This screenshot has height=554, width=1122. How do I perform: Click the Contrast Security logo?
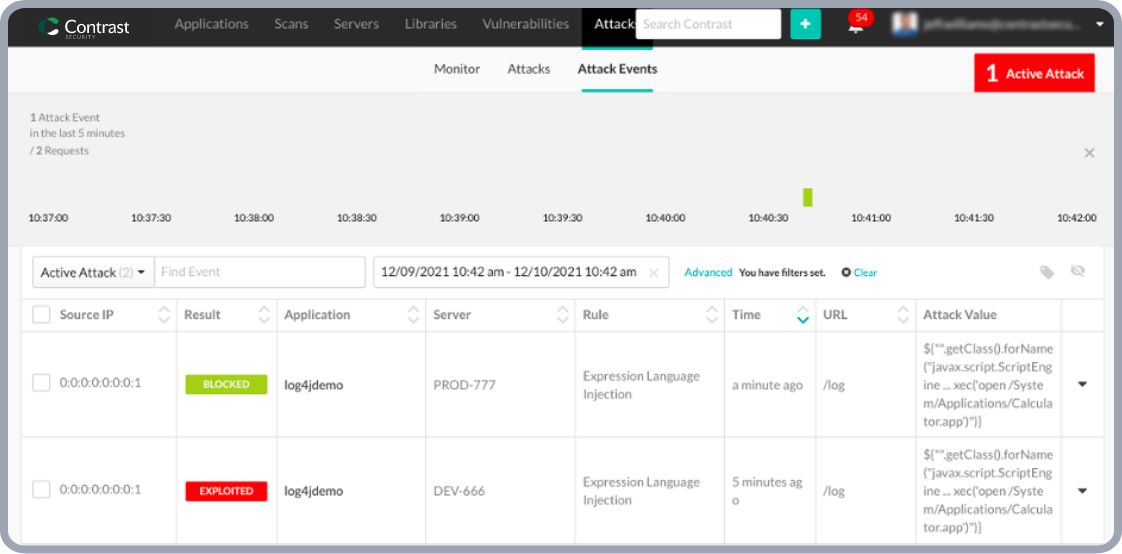(x=84, y=27)
